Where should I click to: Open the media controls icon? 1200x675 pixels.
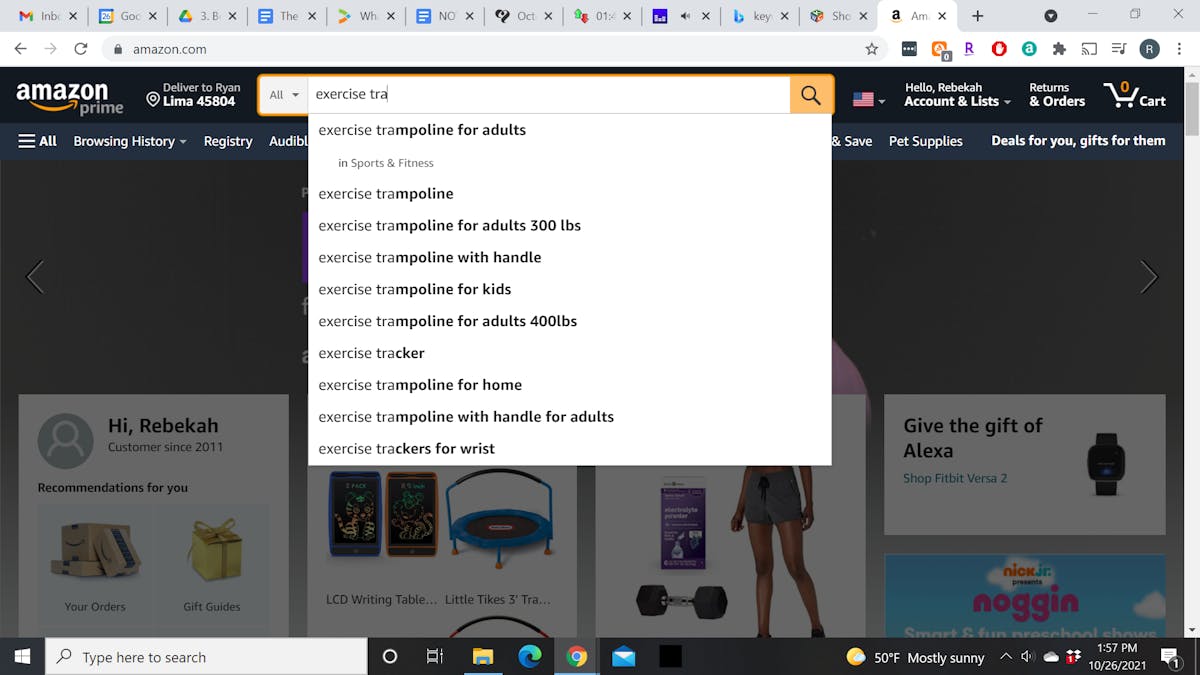click(1119, 48)
